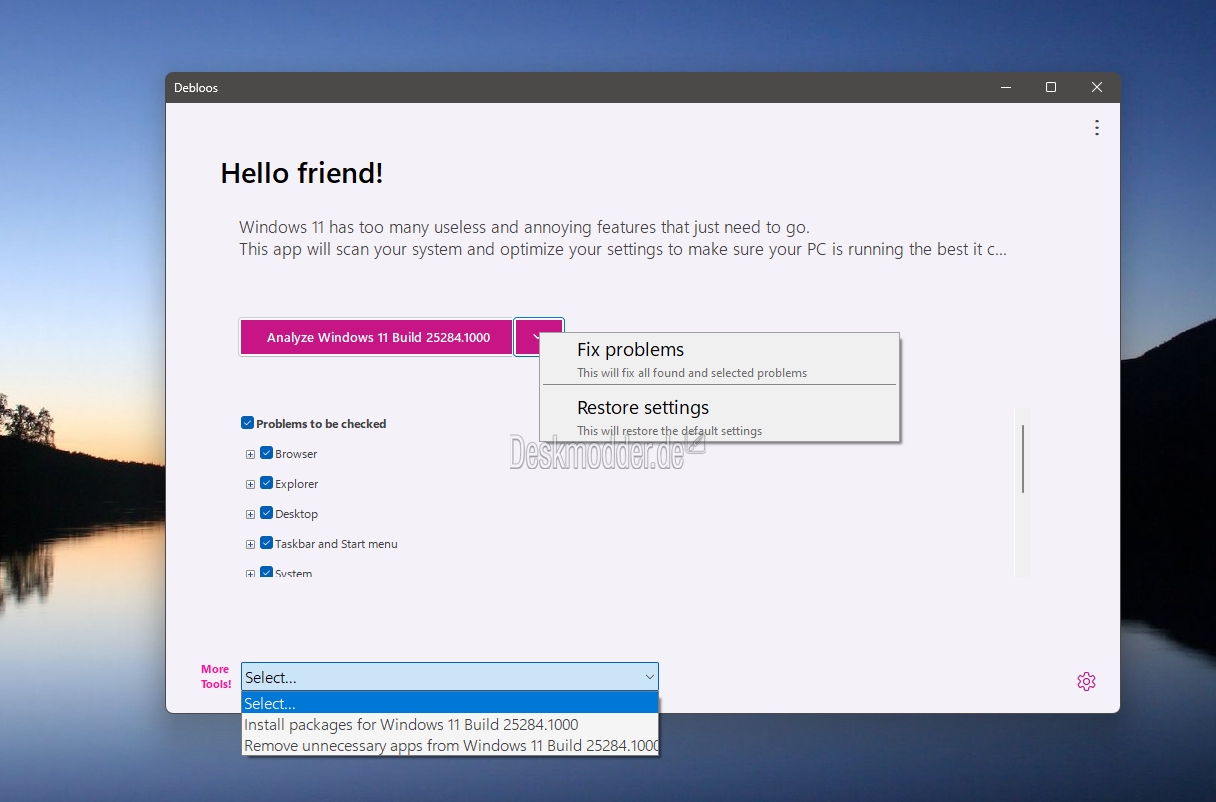This screenshot has width=1216, height=802.
Task: Uncheck the System category checkbox
Action: tap(266, 572)
